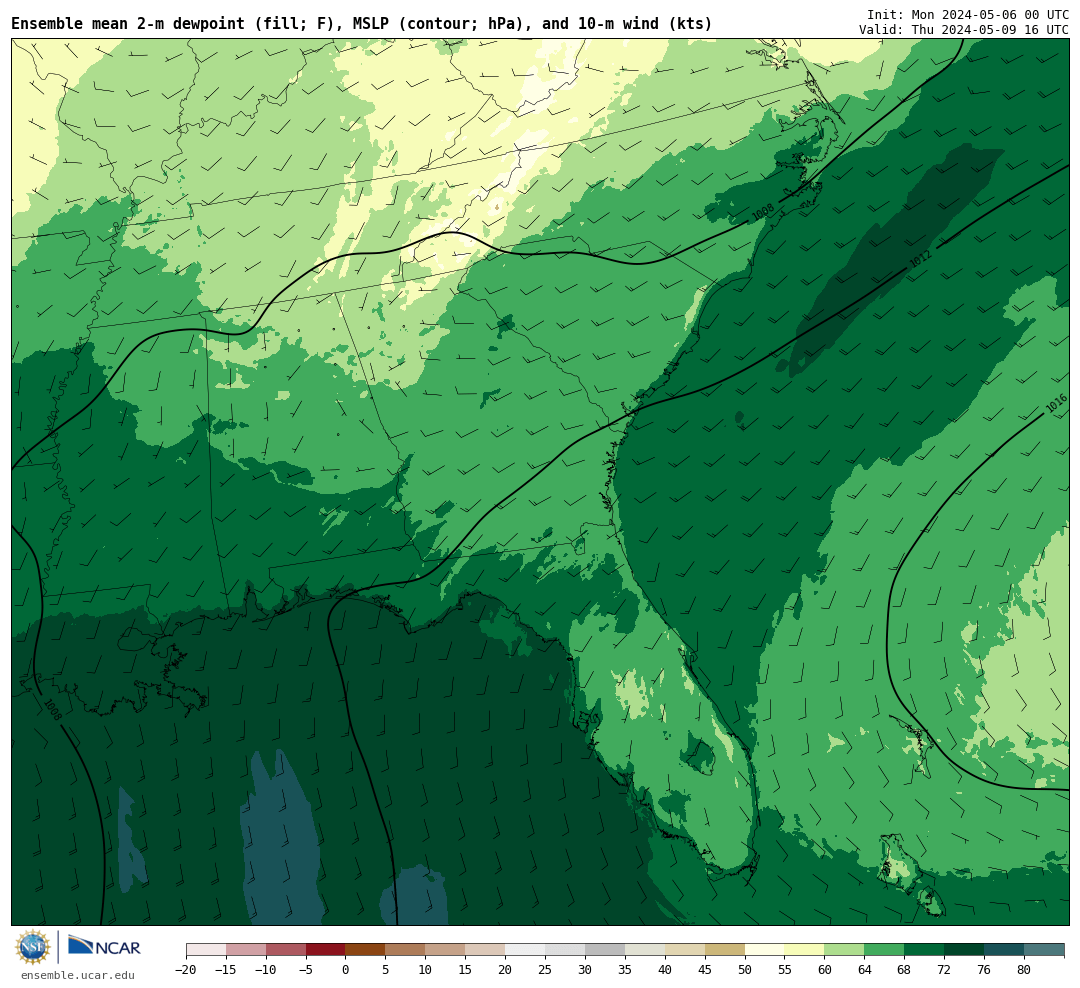Click the 55 colorbar tick label
This screenshot has height=988, width=1080.
tap(785, 970)
